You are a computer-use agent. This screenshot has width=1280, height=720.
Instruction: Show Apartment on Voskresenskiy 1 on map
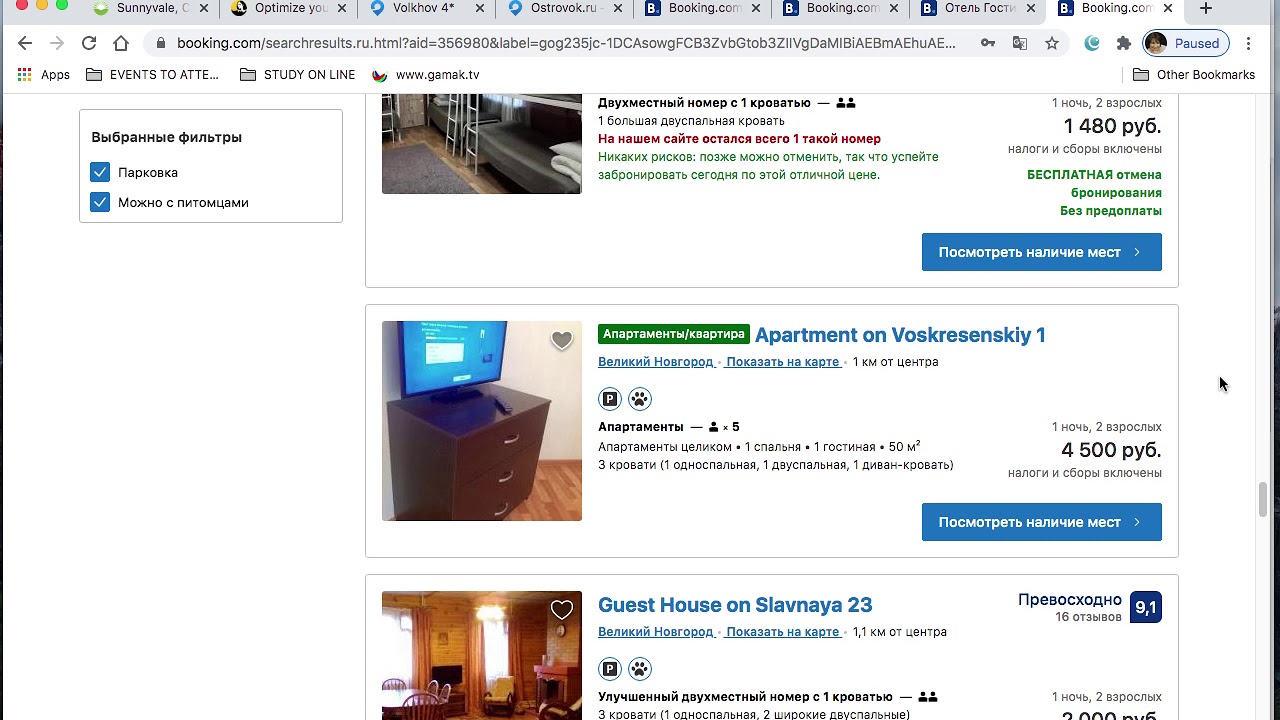pos(783,362)
